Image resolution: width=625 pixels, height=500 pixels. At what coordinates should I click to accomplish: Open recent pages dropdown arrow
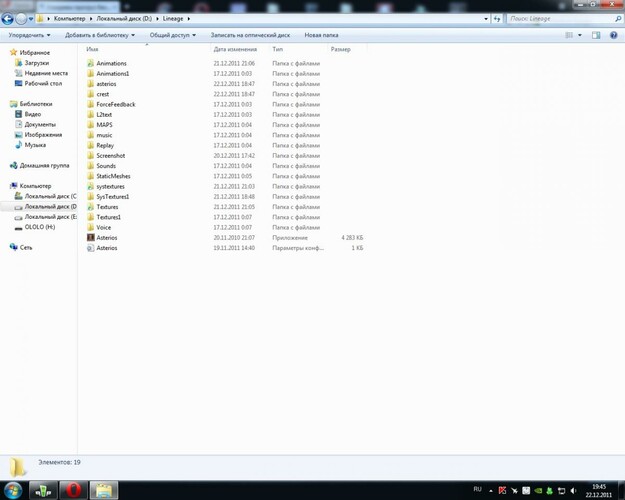[31, 19]
